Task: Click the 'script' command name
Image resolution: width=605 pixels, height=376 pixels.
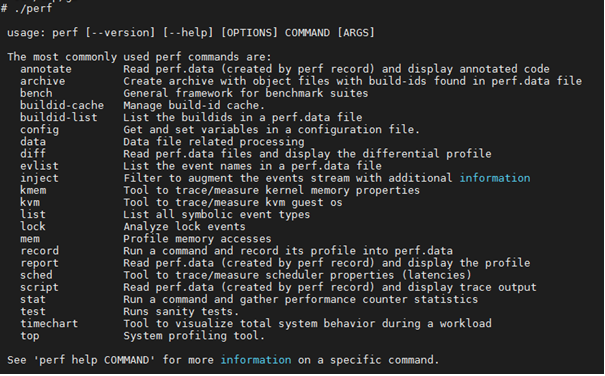Action: pos(39,288)
